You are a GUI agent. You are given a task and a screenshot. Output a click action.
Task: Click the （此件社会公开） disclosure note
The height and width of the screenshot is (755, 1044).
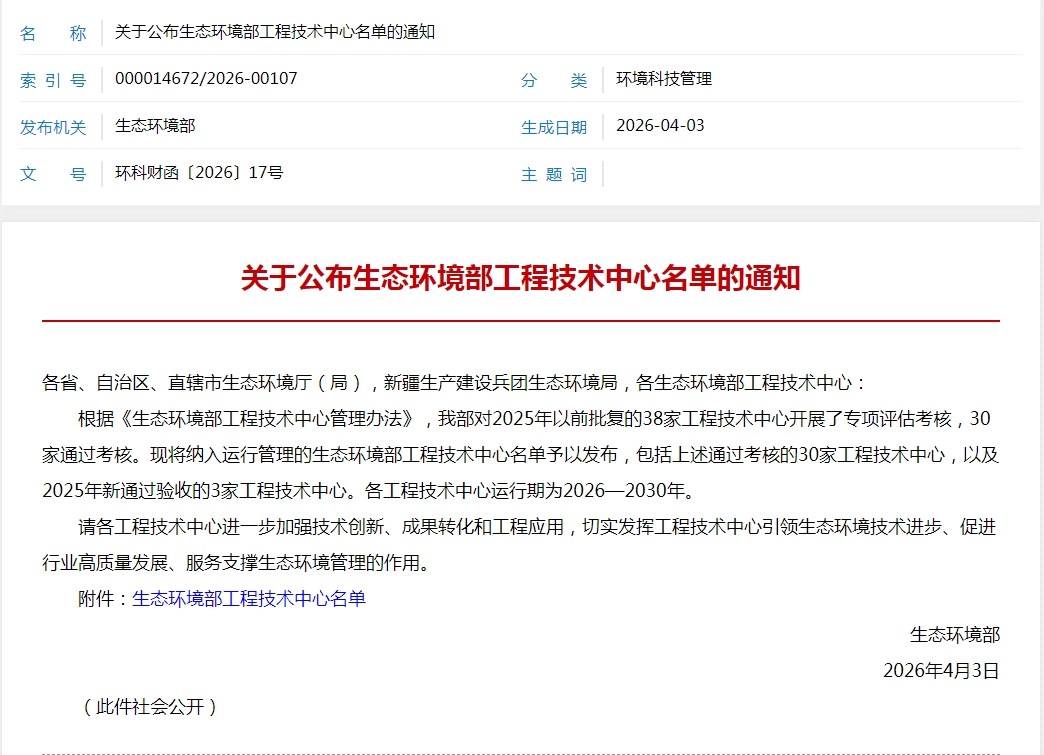149,706
